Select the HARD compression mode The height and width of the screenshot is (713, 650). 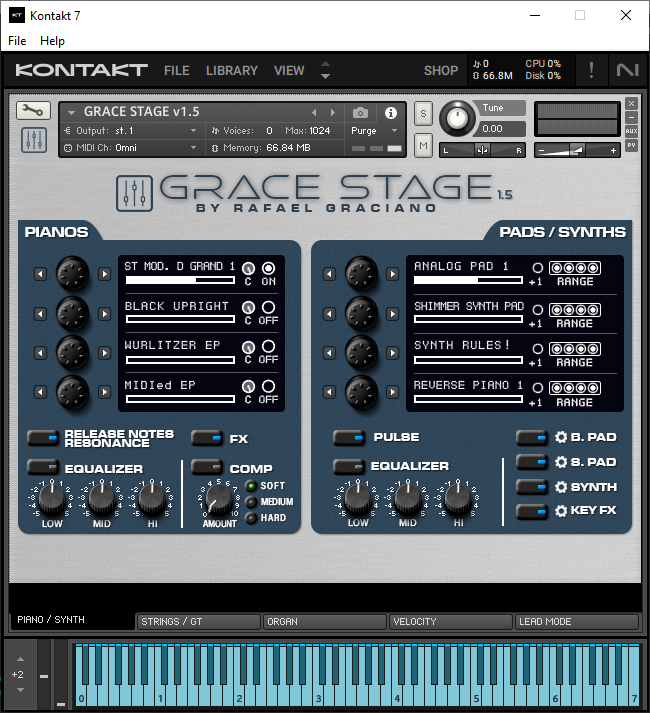coord(251,517)
